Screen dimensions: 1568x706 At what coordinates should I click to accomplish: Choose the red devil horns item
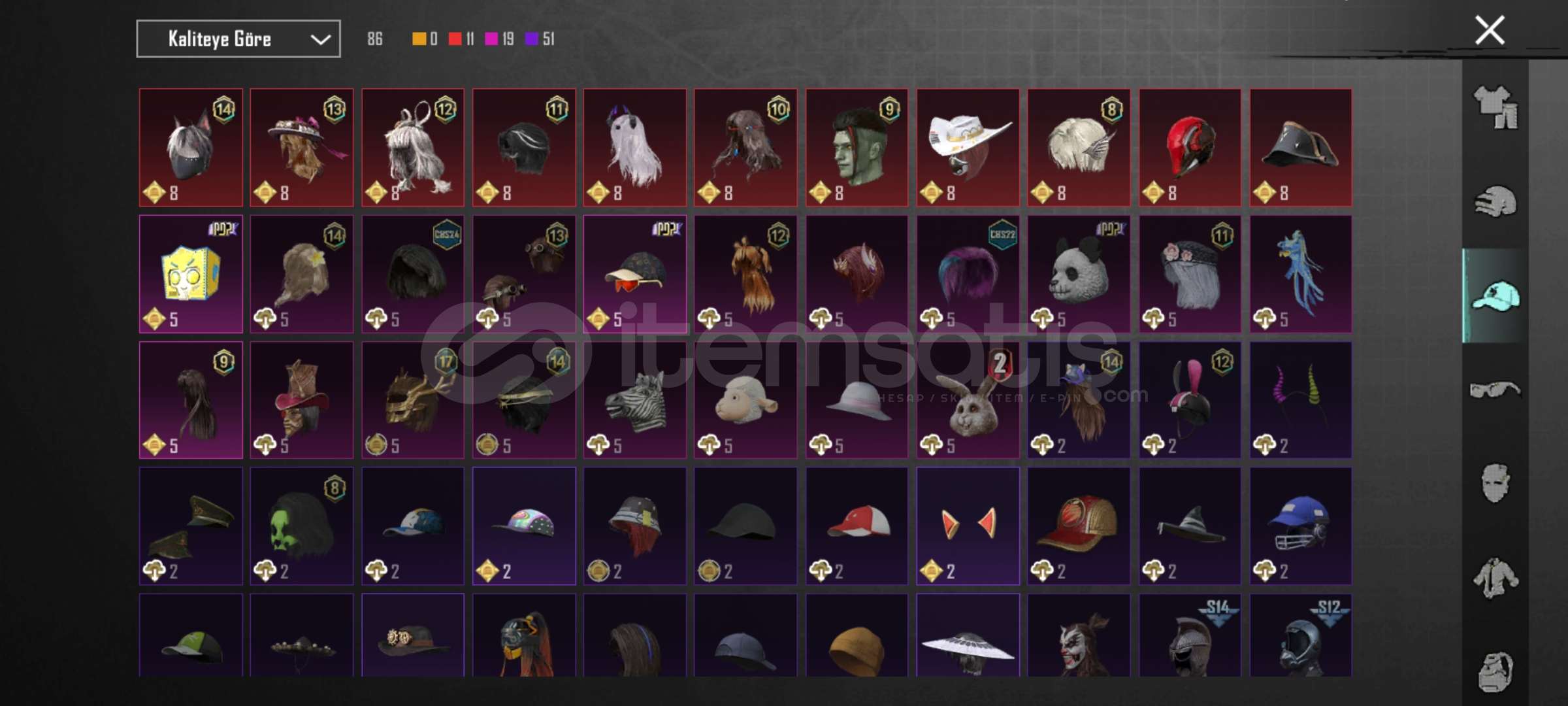click(x=968, y=526)
